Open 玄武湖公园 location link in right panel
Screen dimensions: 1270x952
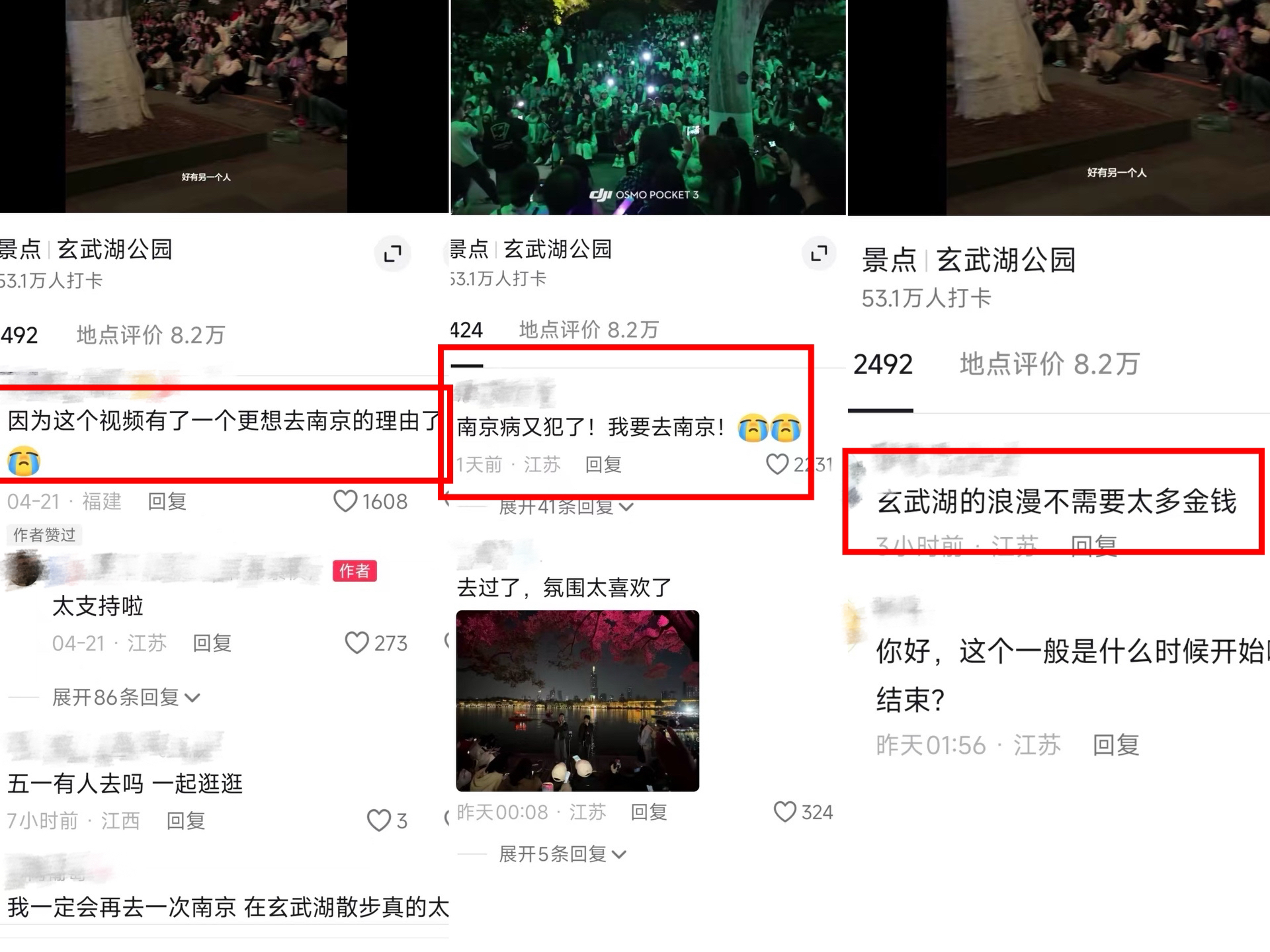tap(1006, 260)
